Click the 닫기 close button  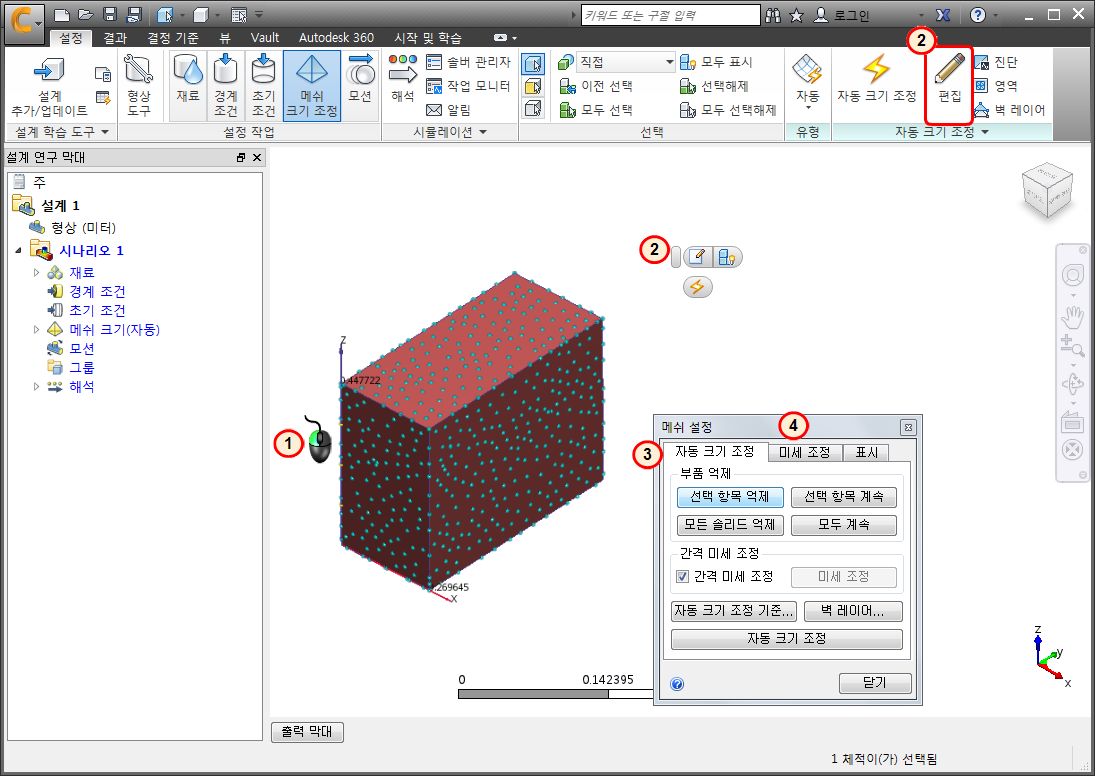[x=874, y=683]
